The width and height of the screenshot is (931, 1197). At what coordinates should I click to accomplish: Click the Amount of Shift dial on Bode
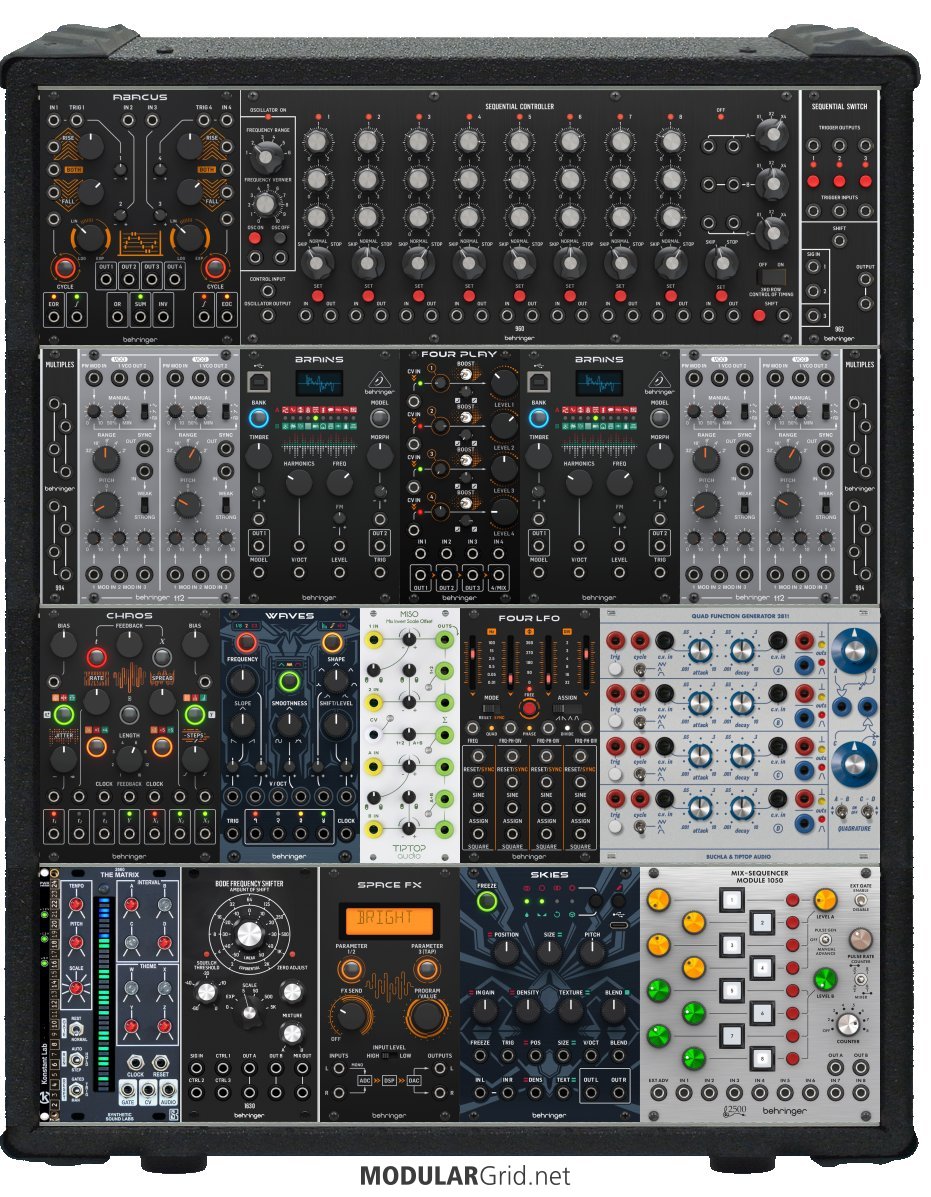coord(250,934)
